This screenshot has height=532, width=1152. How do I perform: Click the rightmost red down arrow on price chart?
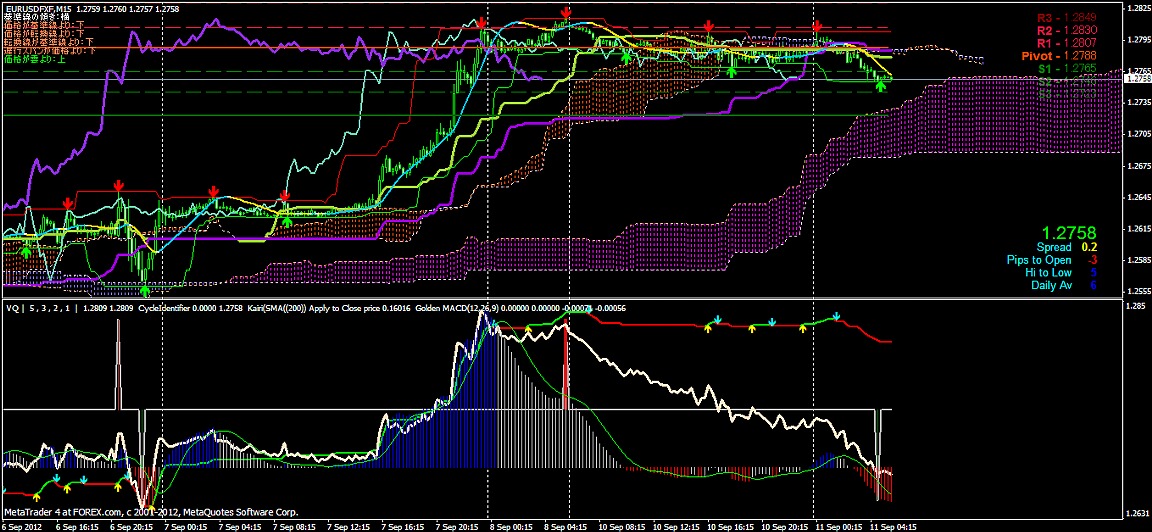[x=817, y=25]
